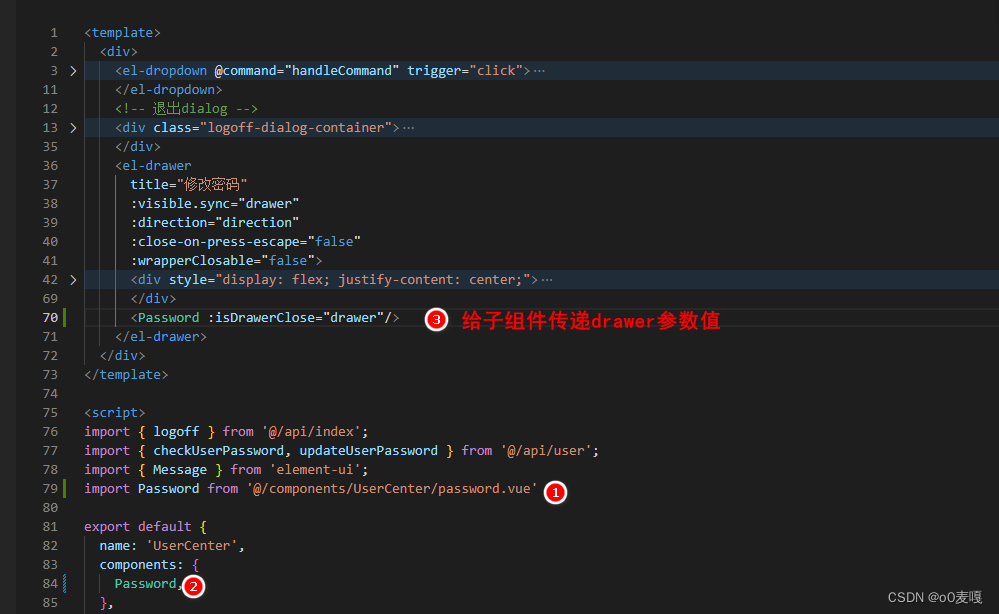The image size is (999, 614).
Task: Click the 'UserCenter' name value
Action: pos(191,546)
